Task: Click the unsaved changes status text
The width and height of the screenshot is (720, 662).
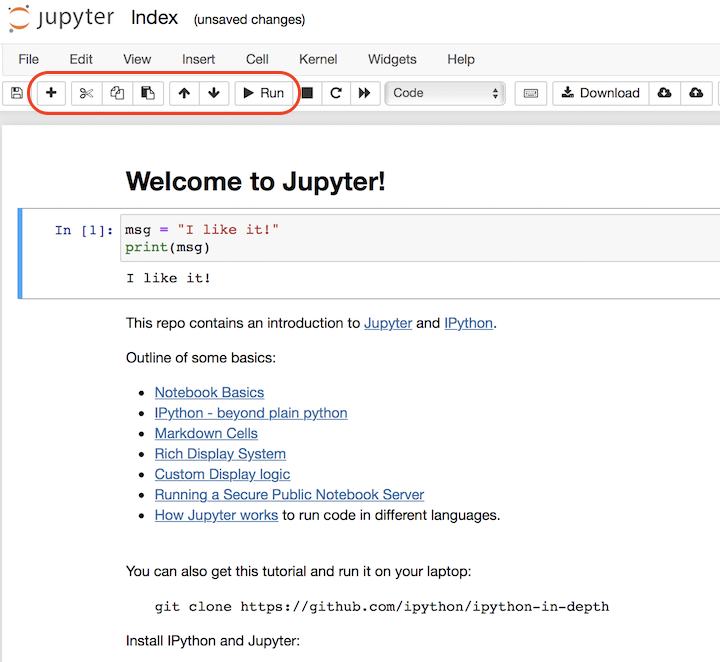Action: tap(249, 20)
